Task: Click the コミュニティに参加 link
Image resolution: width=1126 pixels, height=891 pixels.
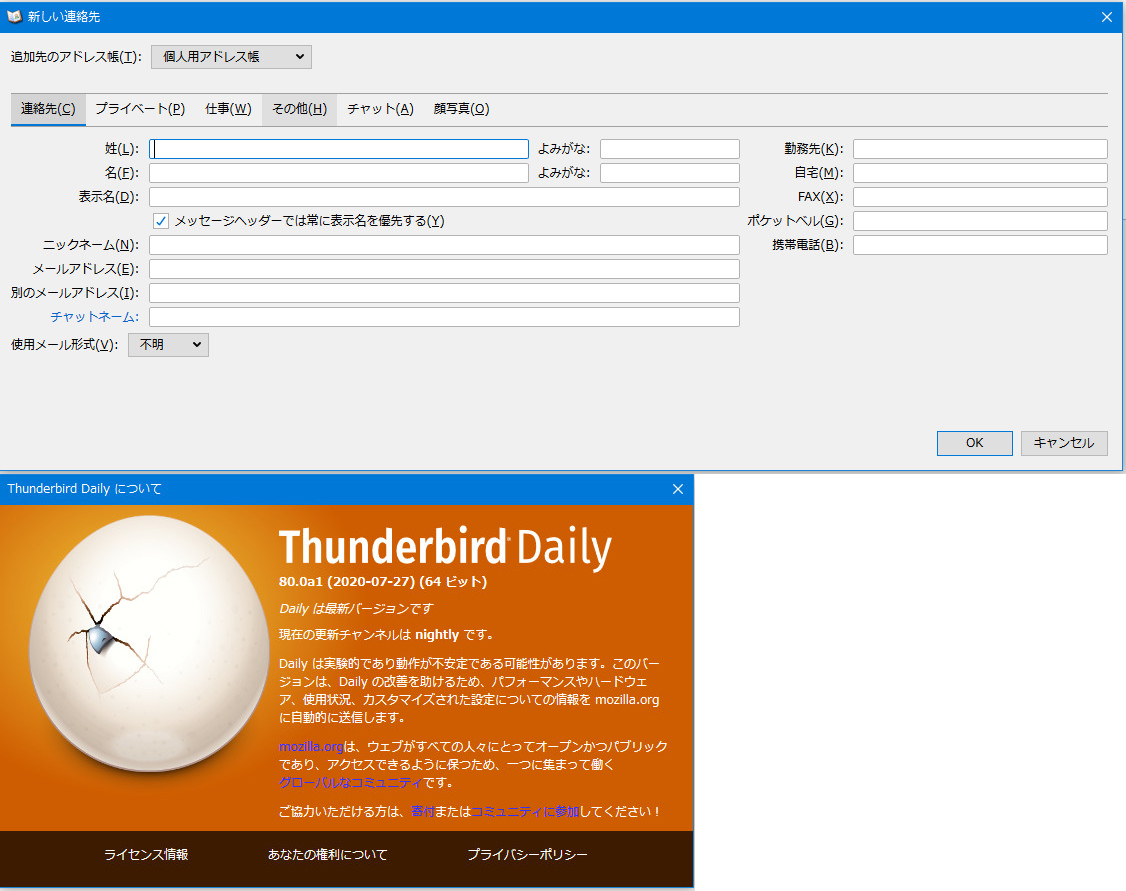Action: point(525,811)
